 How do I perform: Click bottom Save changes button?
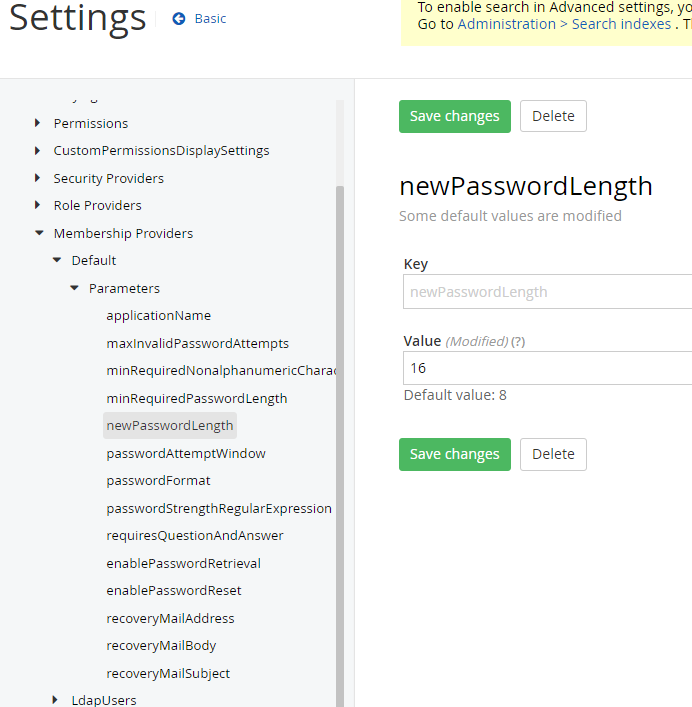pos(454,454)
